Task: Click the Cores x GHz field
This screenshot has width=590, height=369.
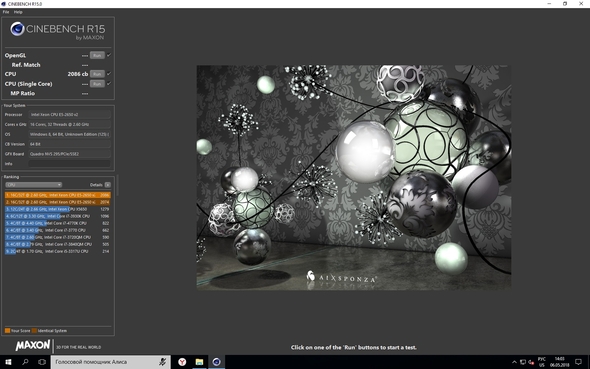Action: coord(70,124)
